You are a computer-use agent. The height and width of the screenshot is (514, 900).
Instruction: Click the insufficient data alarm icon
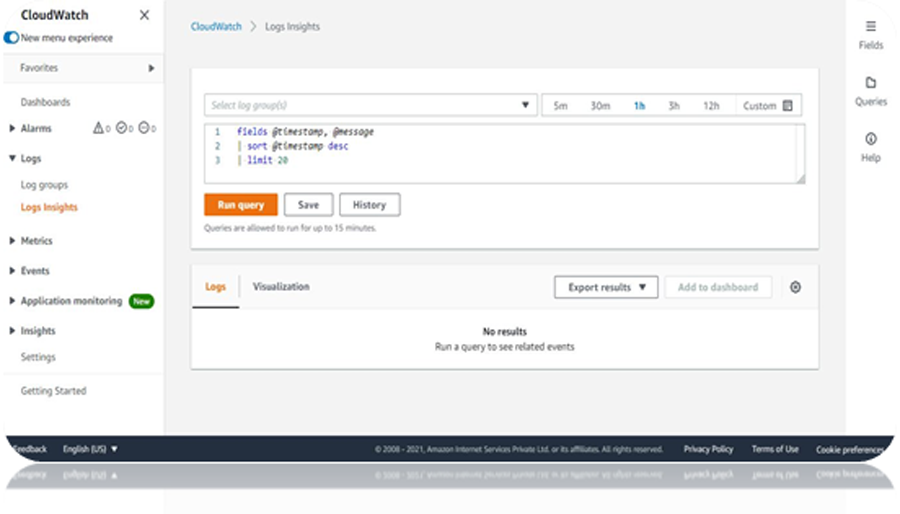tap(144, 128)
